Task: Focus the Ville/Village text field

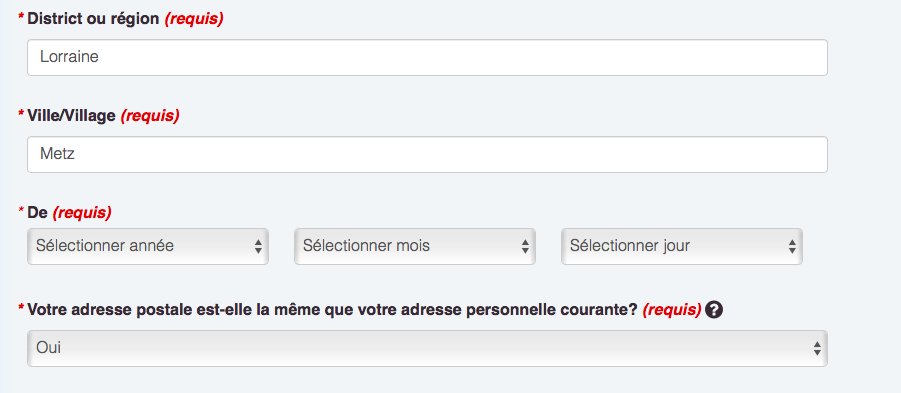Action: (427, 155)
